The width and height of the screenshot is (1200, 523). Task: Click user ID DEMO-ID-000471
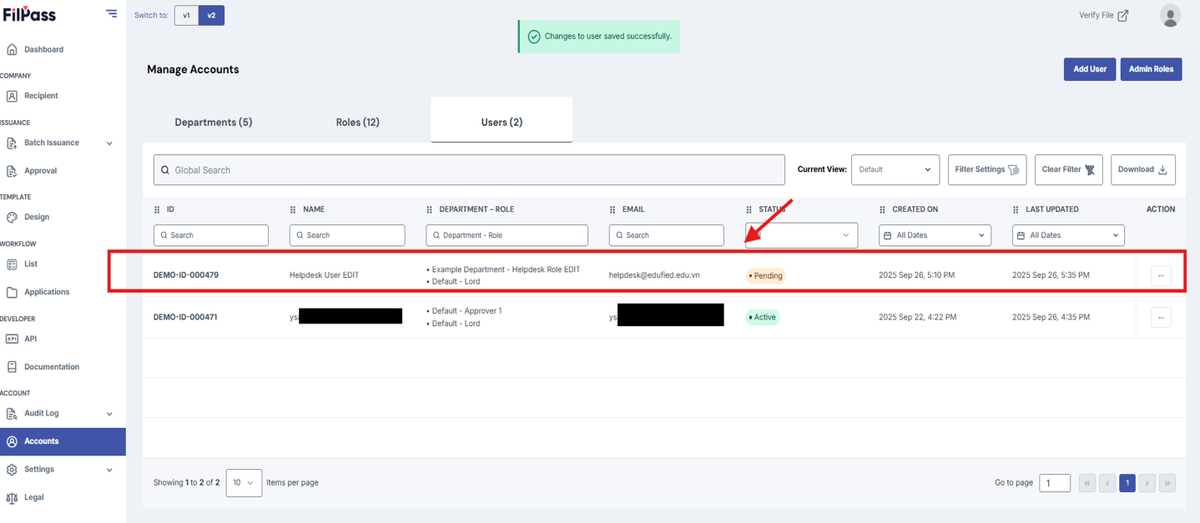pyautogui.click(x=186, y=317)
